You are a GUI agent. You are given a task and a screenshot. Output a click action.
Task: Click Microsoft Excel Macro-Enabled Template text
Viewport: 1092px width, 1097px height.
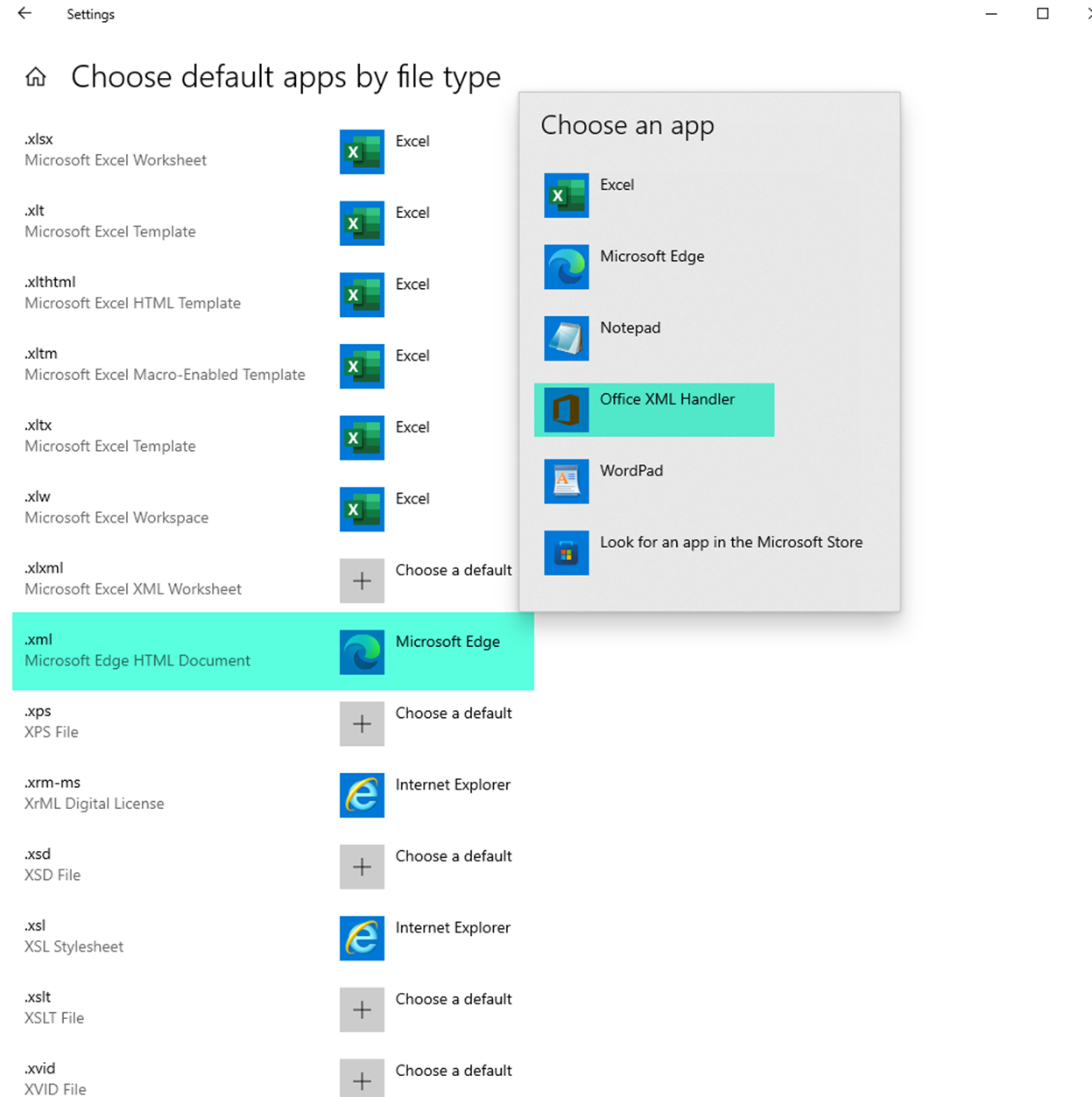166,375
